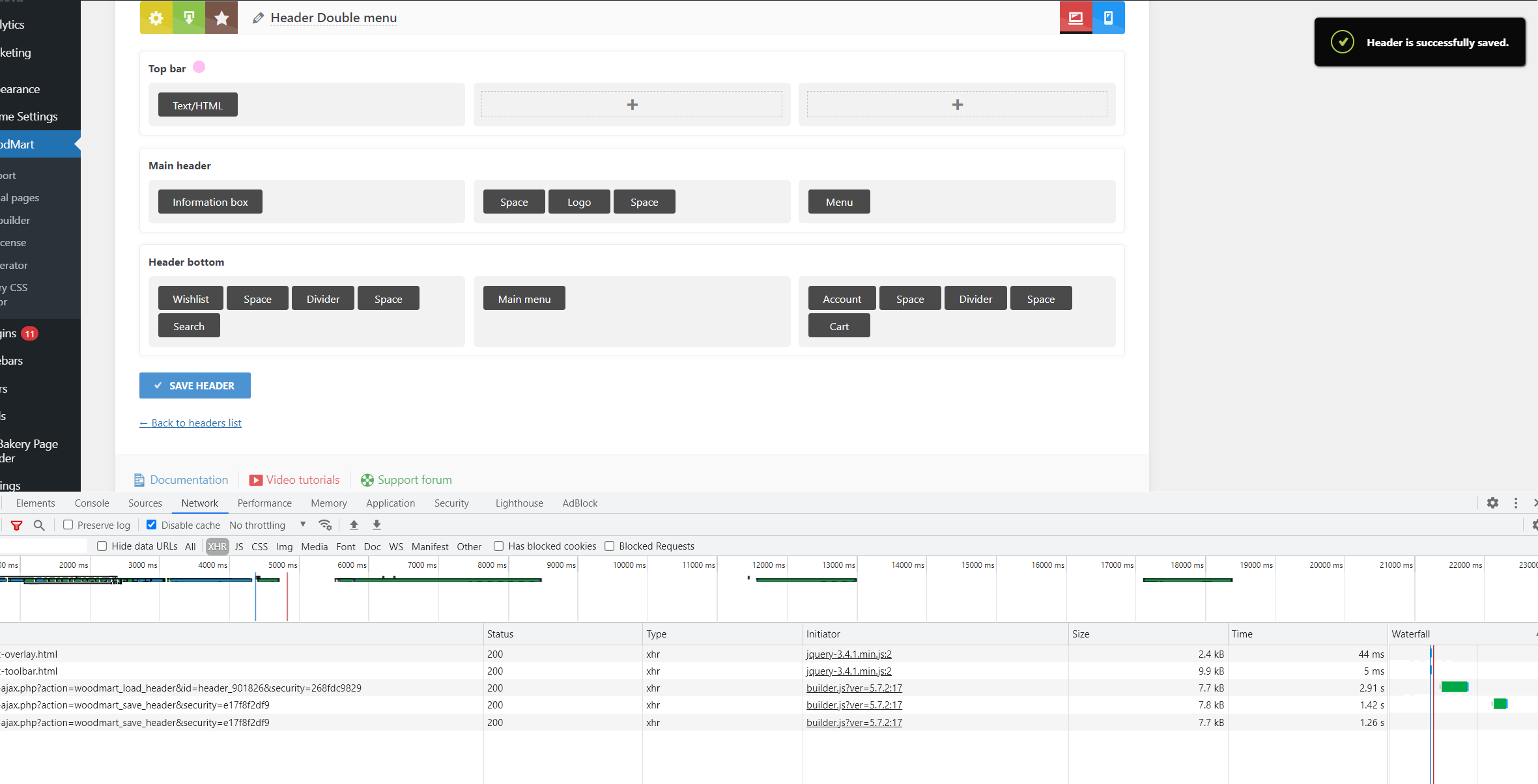The width and height of the screenshot is (1538, 784).
Task: Enable the Preserve log checkbox
Action: click(68, 525)
